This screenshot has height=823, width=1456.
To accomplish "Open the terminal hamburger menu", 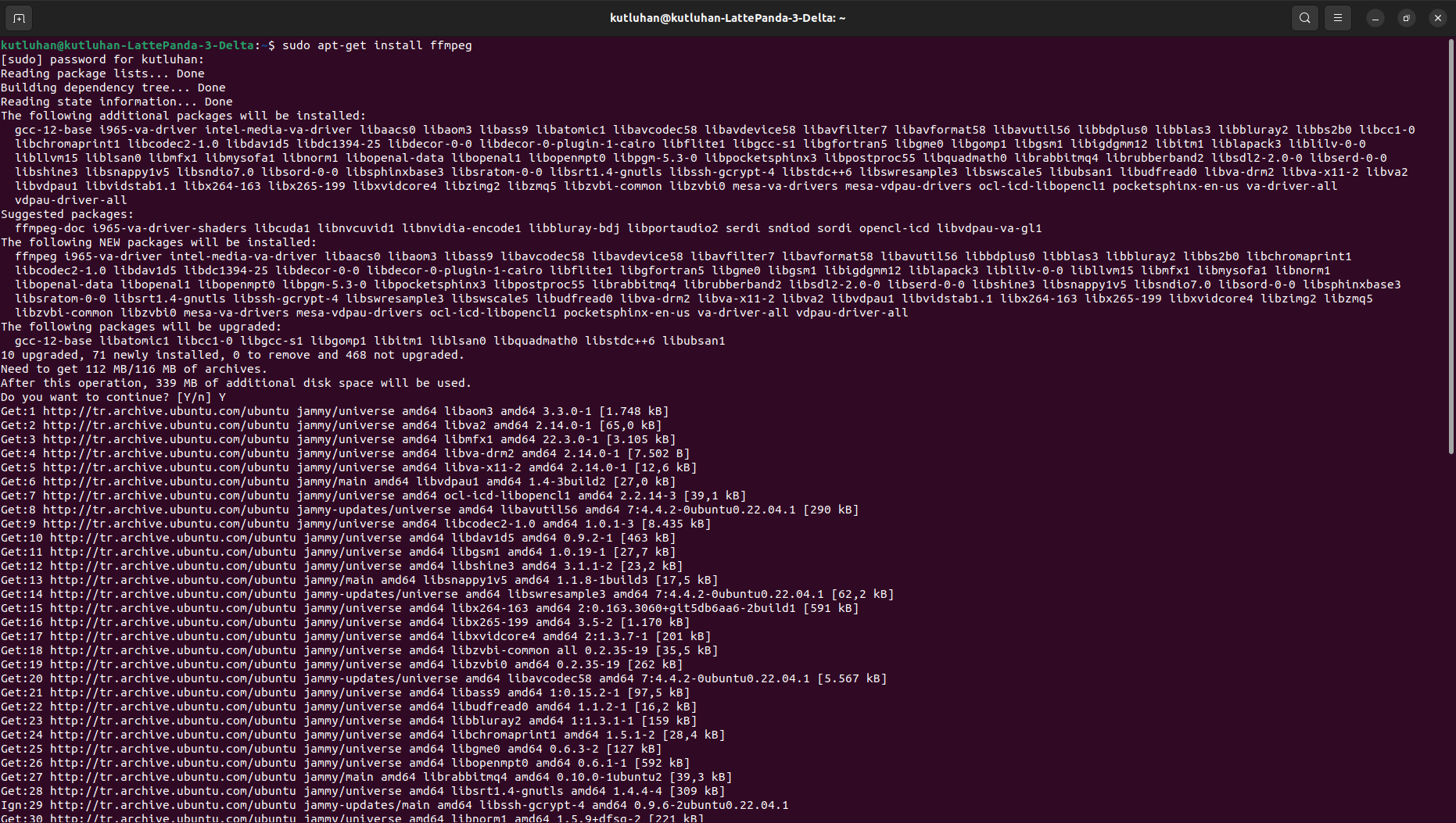I will pyautogui.click(x=1338, y=18).
